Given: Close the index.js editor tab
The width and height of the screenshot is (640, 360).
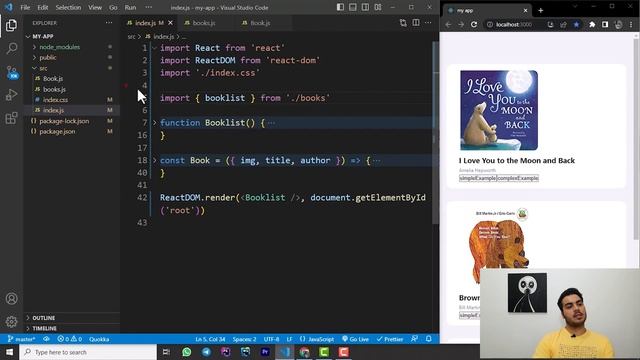Looking at the screenshot, I should pos(171,23).
